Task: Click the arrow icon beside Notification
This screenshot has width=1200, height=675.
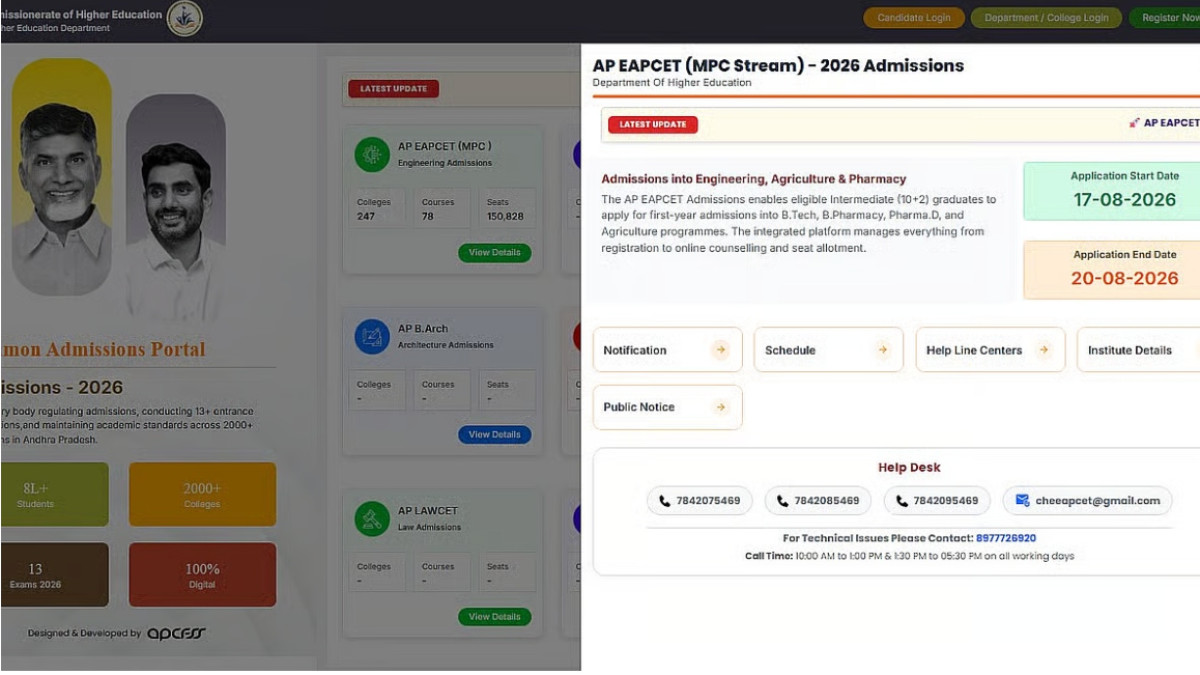Action: 720,350
